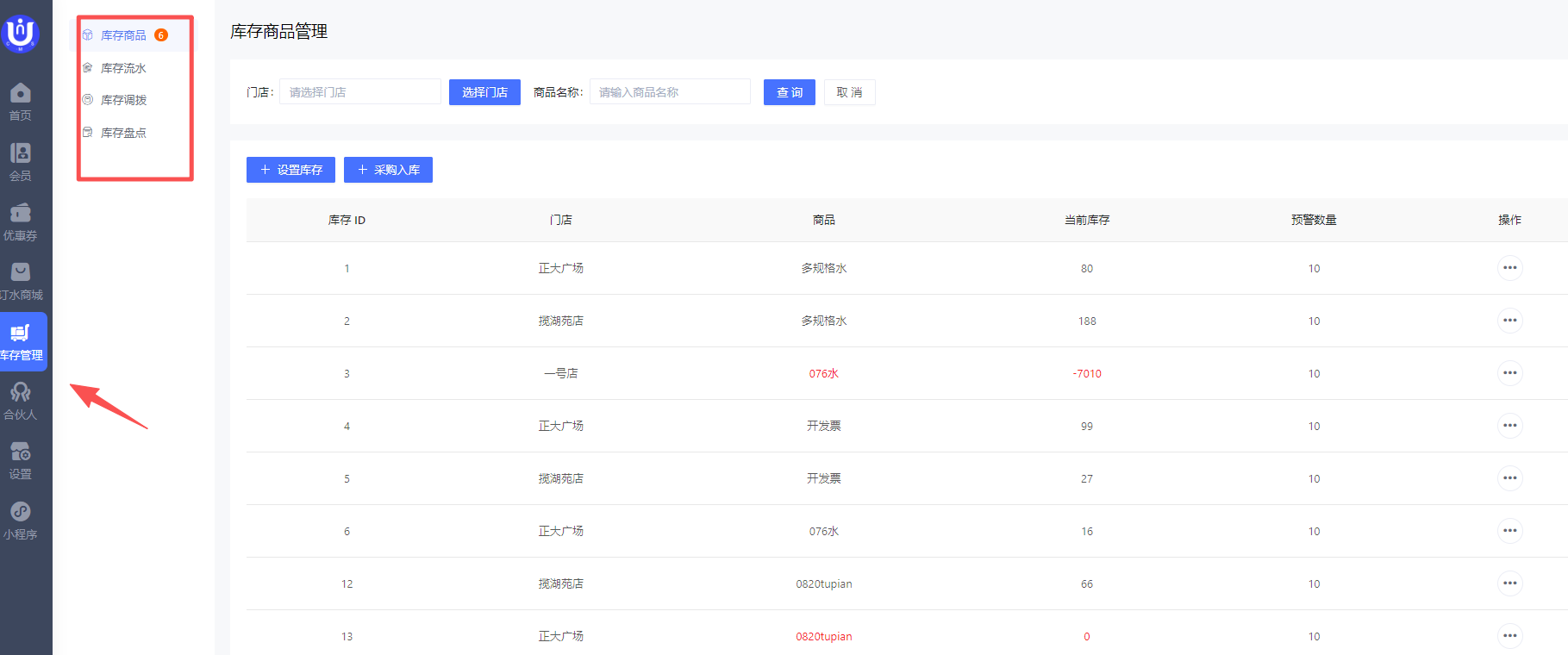Click the 采购入库 purchase button
Screen dimensions: 1568x655
(388, 170)
